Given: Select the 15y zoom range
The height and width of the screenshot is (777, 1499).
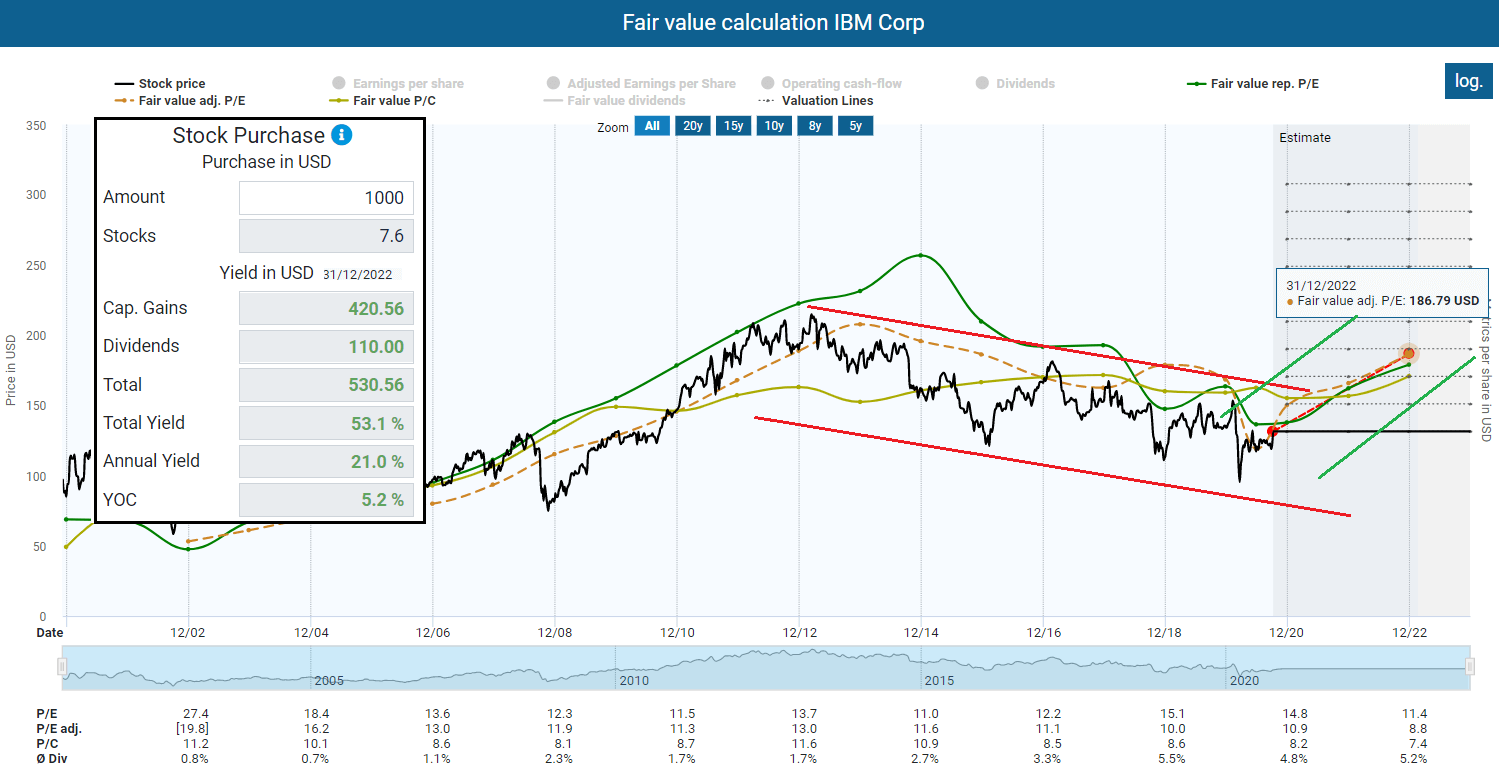Looking at the screenshot, I should click(x=733, y=126).
